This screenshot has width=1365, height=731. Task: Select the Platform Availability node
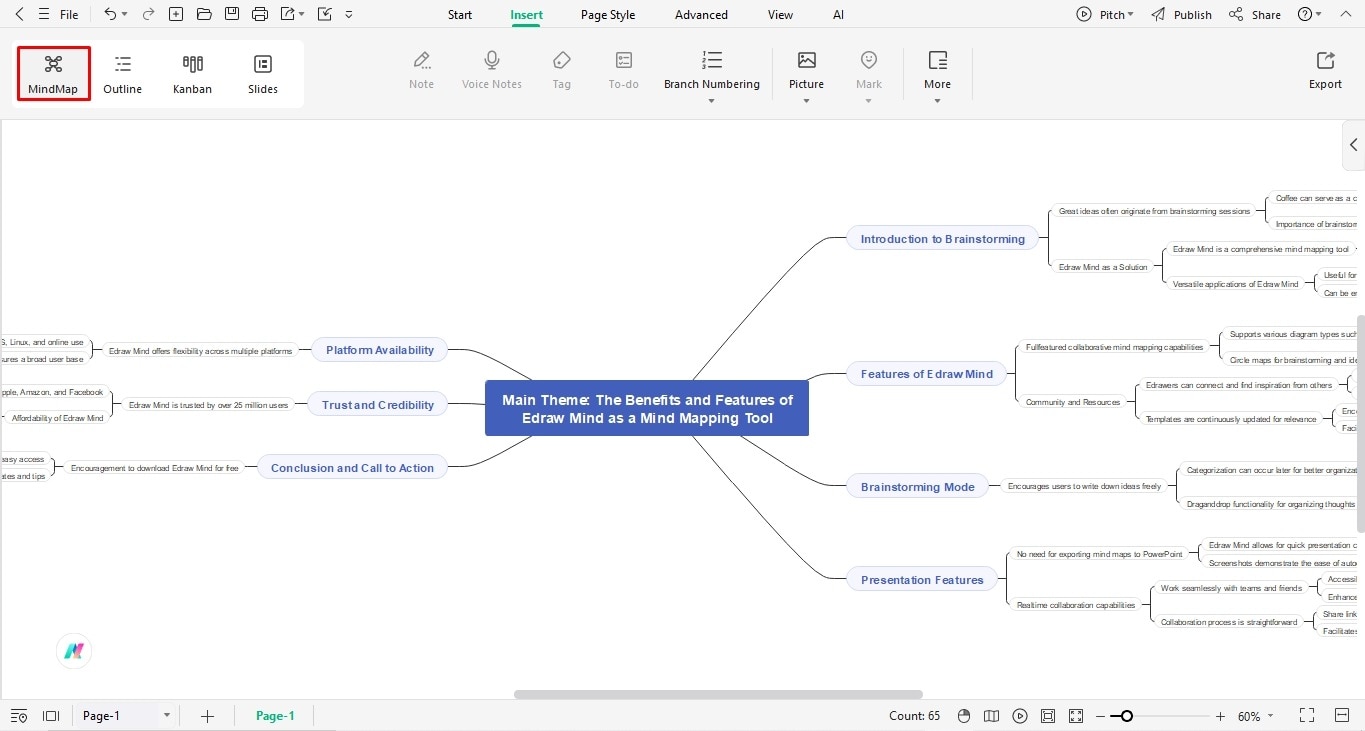click(380, 350)
